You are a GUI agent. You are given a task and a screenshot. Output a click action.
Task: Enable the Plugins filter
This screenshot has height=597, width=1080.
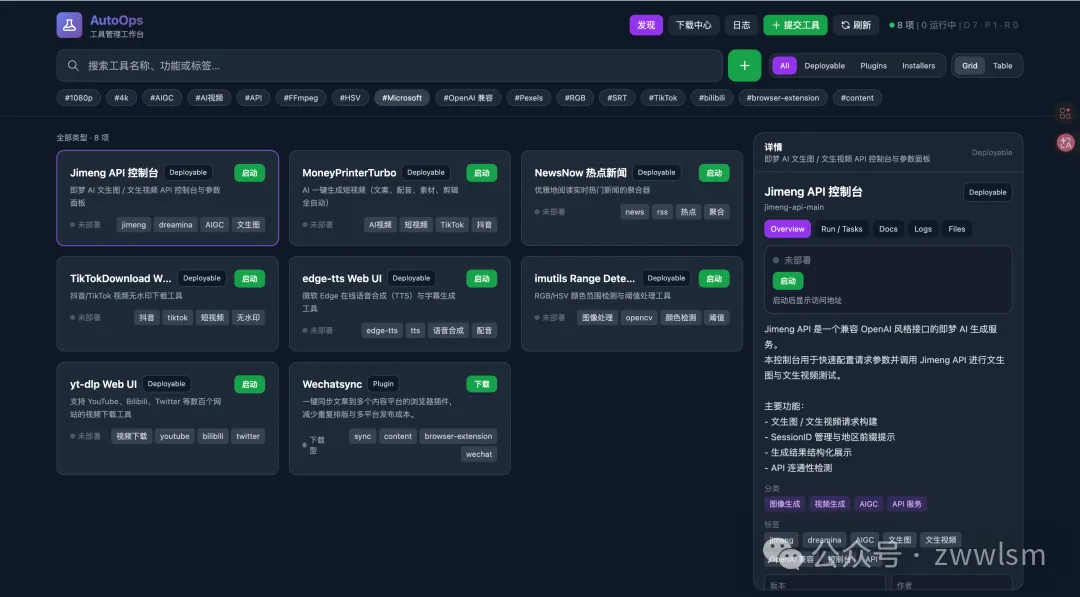(x=872, y=65)
